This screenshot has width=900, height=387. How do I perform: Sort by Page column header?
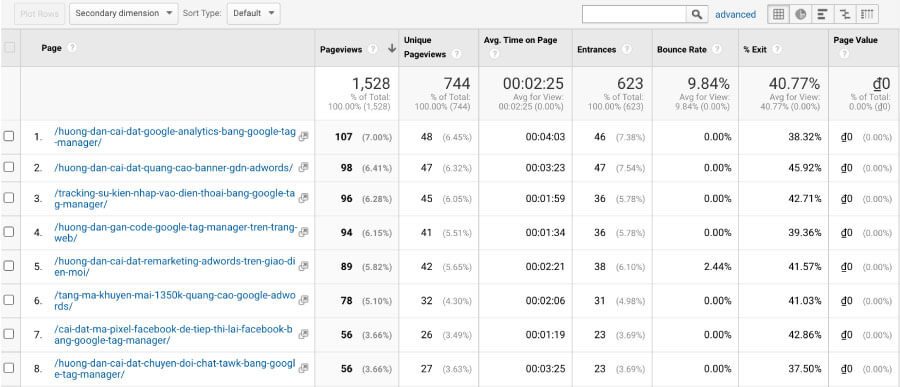pos(51,48)
